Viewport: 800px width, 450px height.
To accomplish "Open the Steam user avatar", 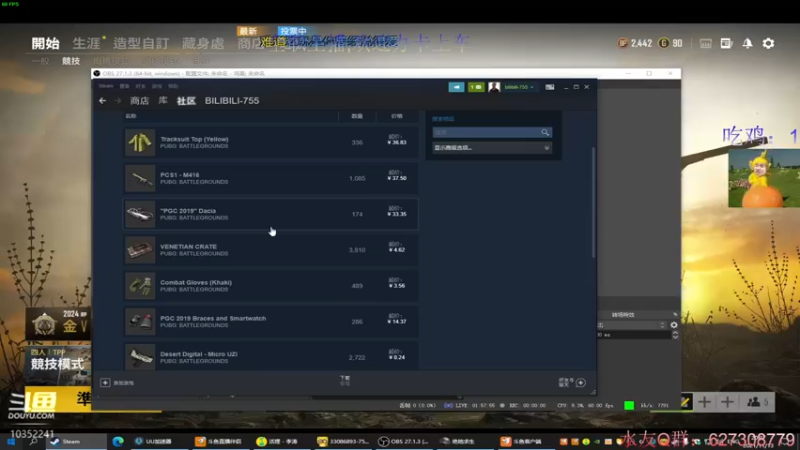I will 494,87.
